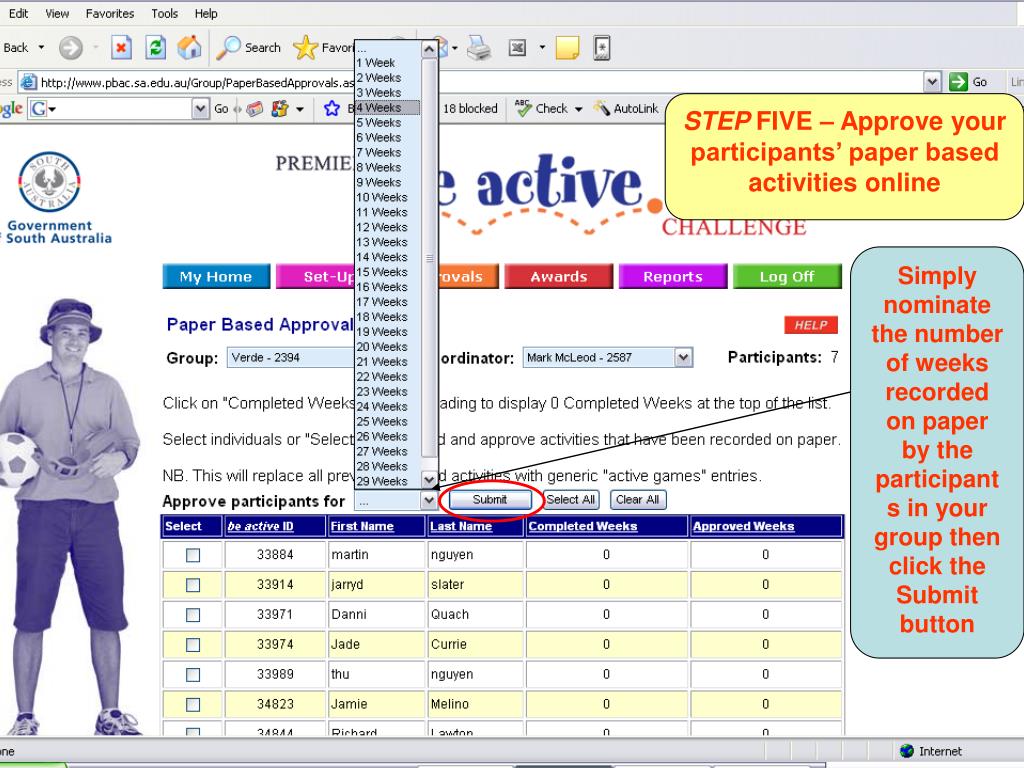The image size is (1024, 768).
Task: Click the green Go arrow button
Action: pyautogui.click(x=958, y=82)
